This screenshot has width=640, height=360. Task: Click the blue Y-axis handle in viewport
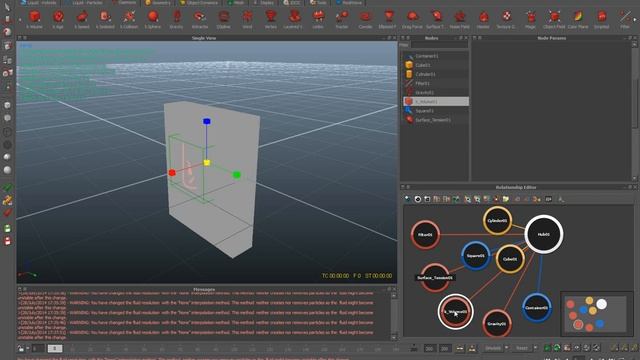(x=207, y=121)
